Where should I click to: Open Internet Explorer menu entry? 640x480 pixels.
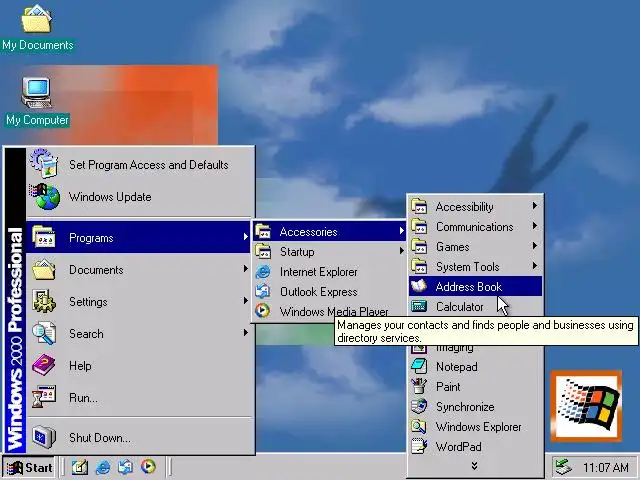coord(329,272)
